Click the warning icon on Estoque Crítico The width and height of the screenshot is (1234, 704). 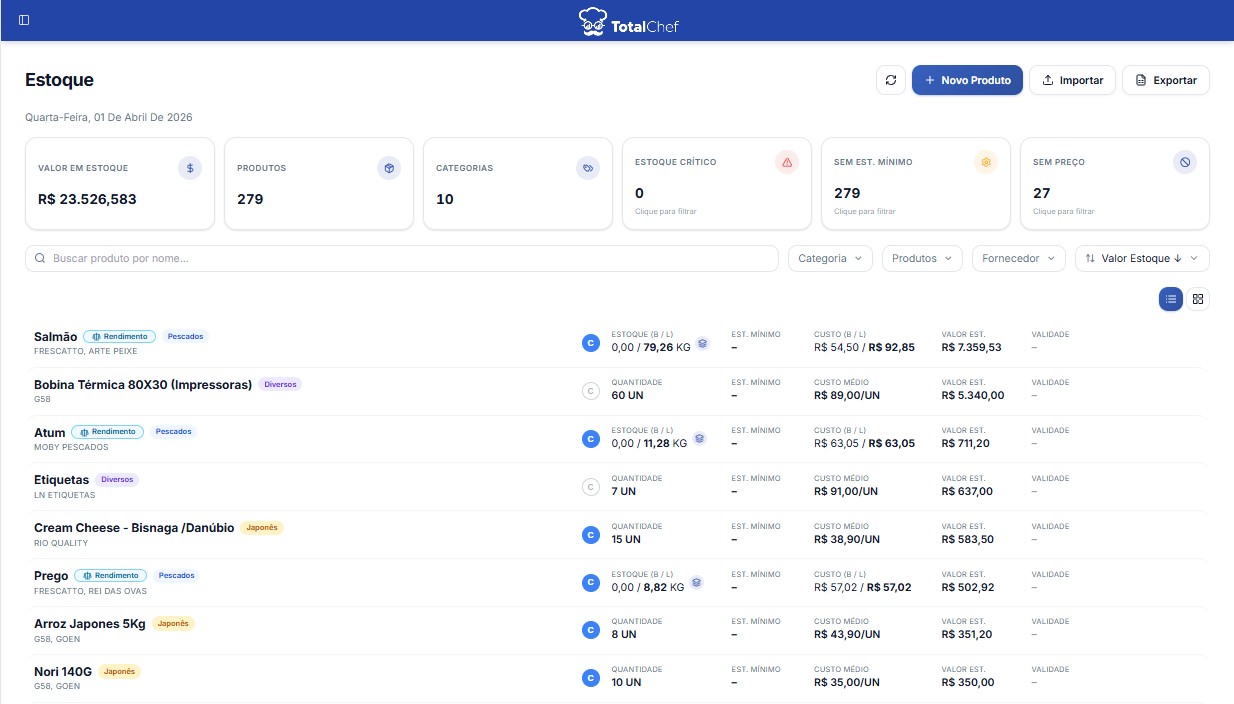pos(787,162)
